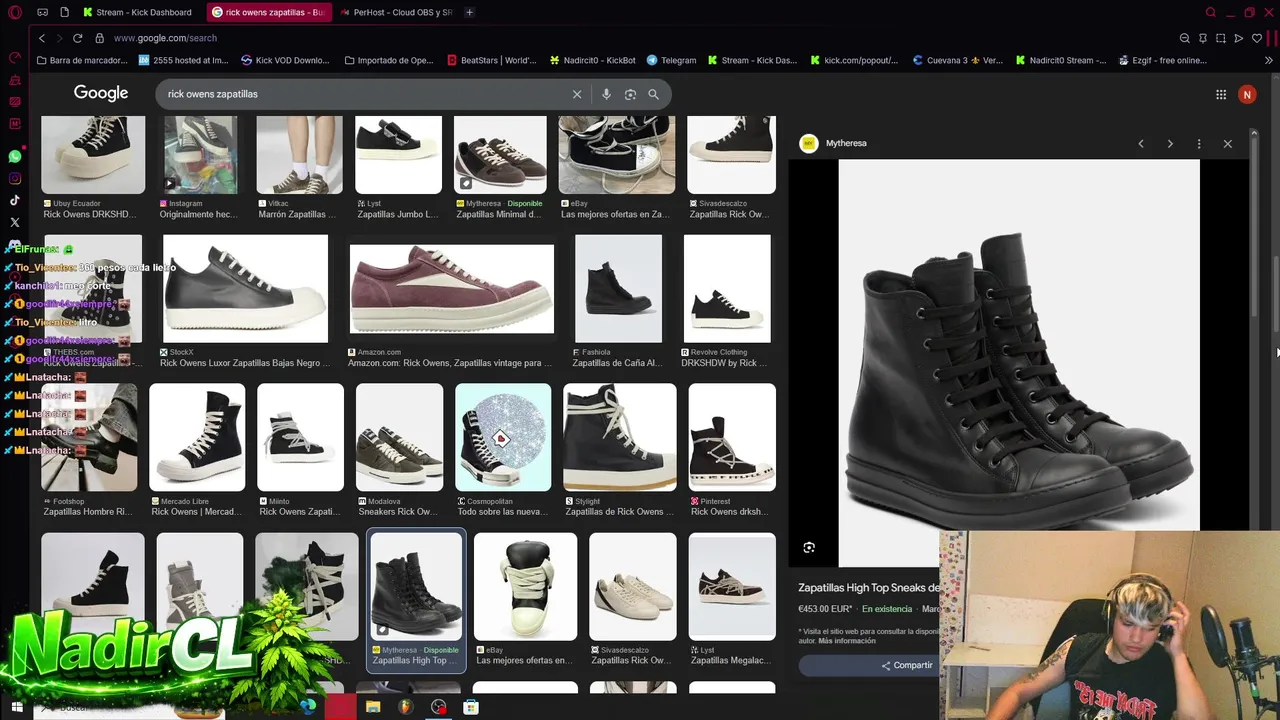Open Nadircit0 - KickBot bookmark

pos(592,60)
